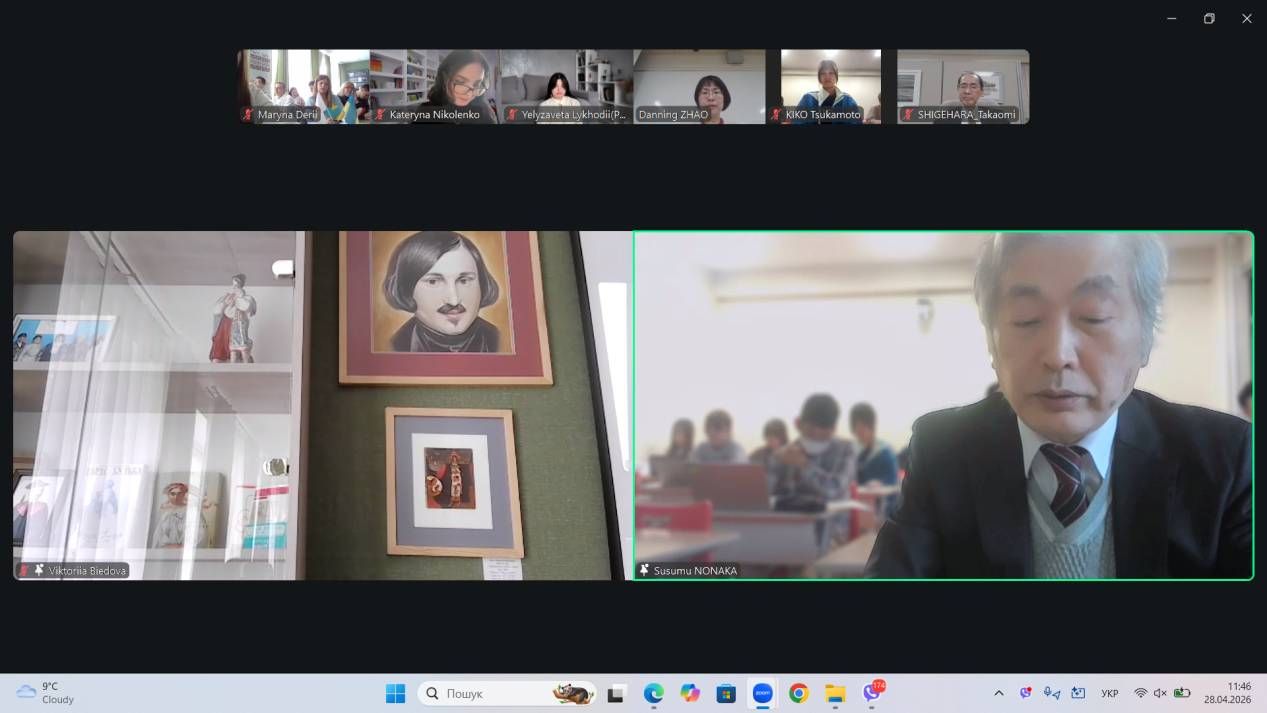Viewport: 1267px width, 713px height.
Task: Click the muted mic icon on Viktoriia Biedova's tile
Action: pyautogui.click(x=23, y=570)
